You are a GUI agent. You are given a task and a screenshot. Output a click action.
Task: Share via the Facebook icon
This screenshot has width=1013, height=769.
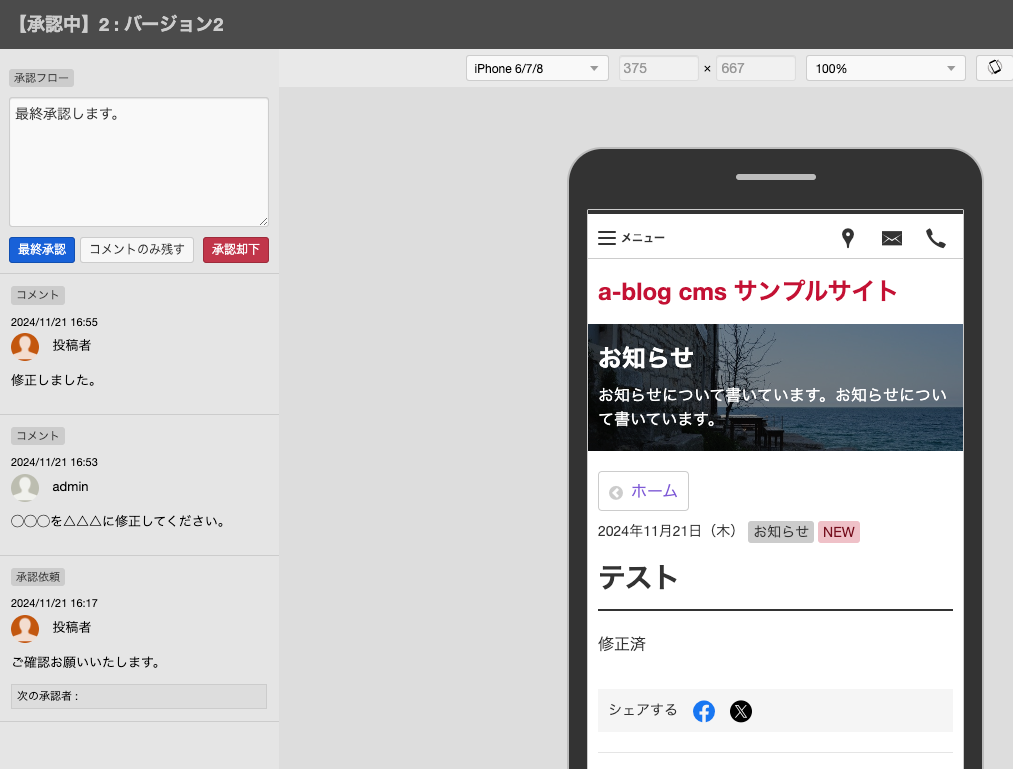(x=704, y=711)
